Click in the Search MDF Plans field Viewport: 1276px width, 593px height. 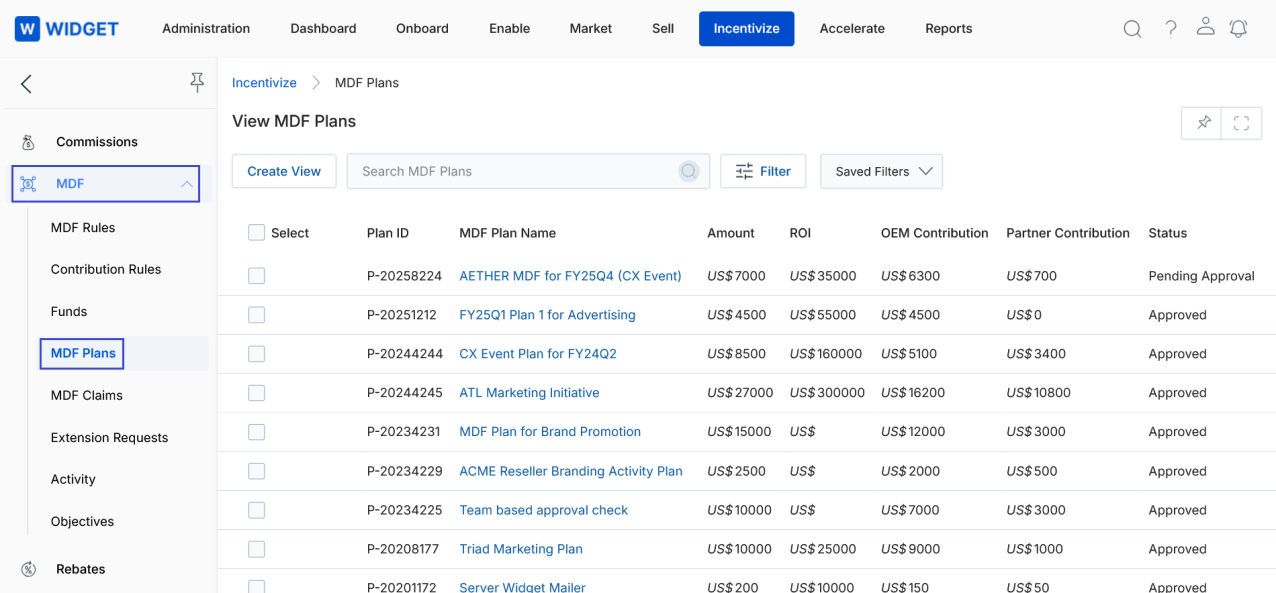(x=528, y=171)
